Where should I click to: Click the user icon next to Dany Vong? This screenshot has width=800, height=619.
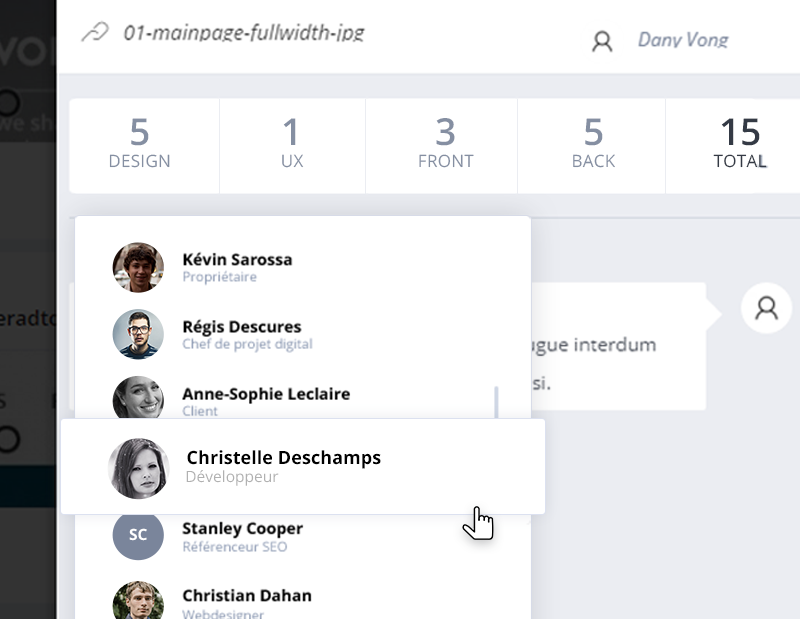point(602,41)
